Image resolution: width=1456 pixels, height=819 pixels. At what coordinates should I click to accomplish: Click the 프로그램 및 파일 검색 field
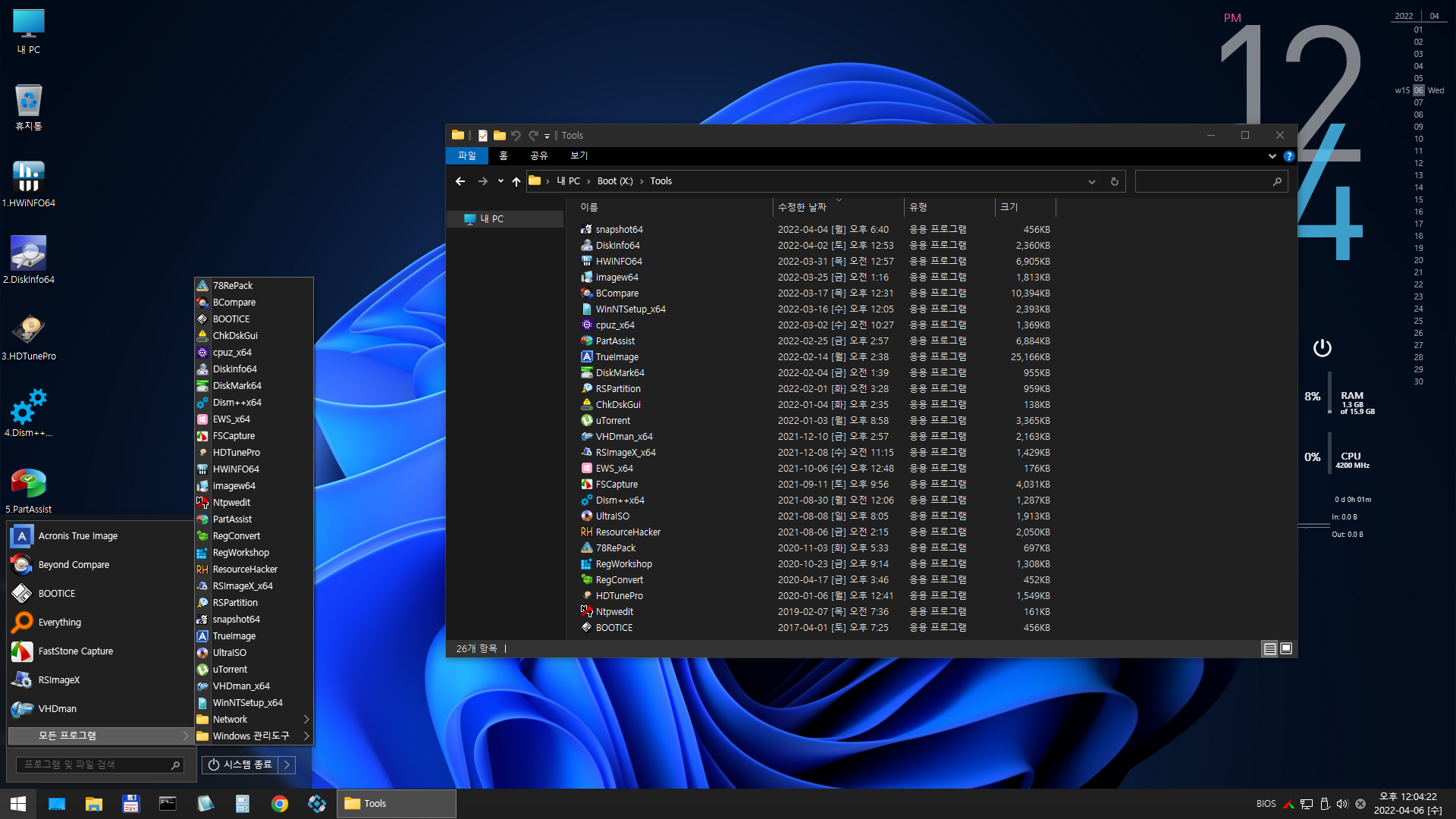pyautogui.click(x=99, y=765)
